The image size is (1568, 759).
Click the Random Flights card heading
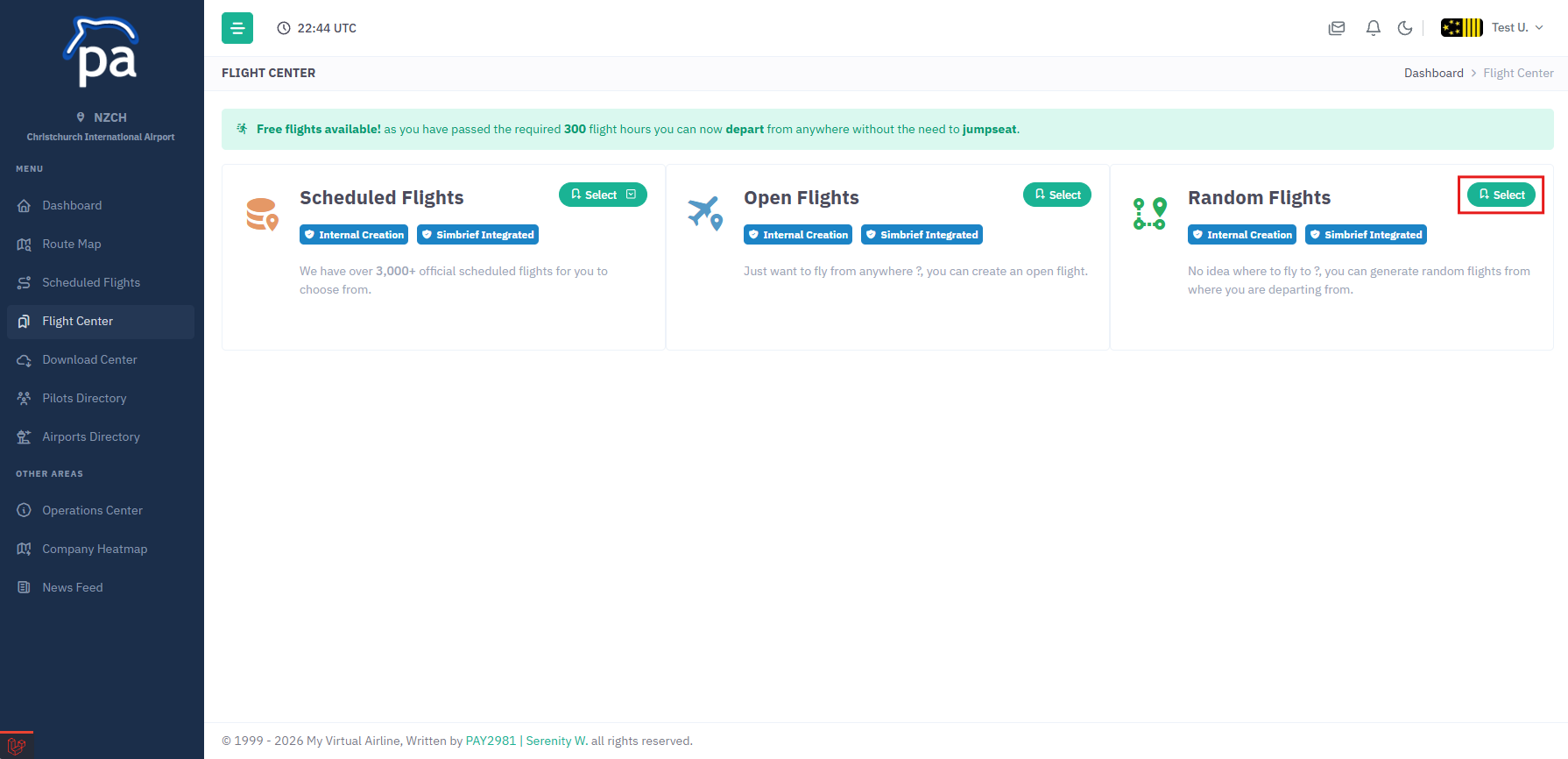point(1259,198)
